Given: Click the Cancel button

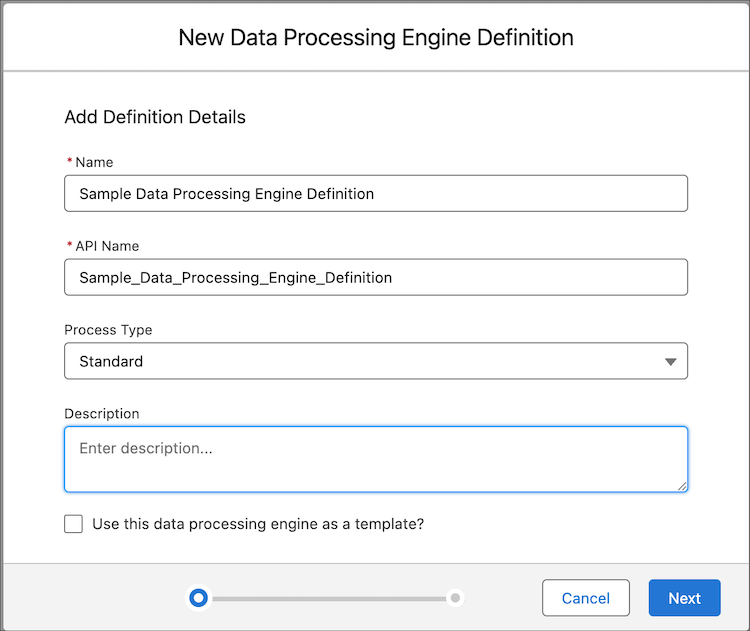Looking at the screenshot, I should point(585,598).
